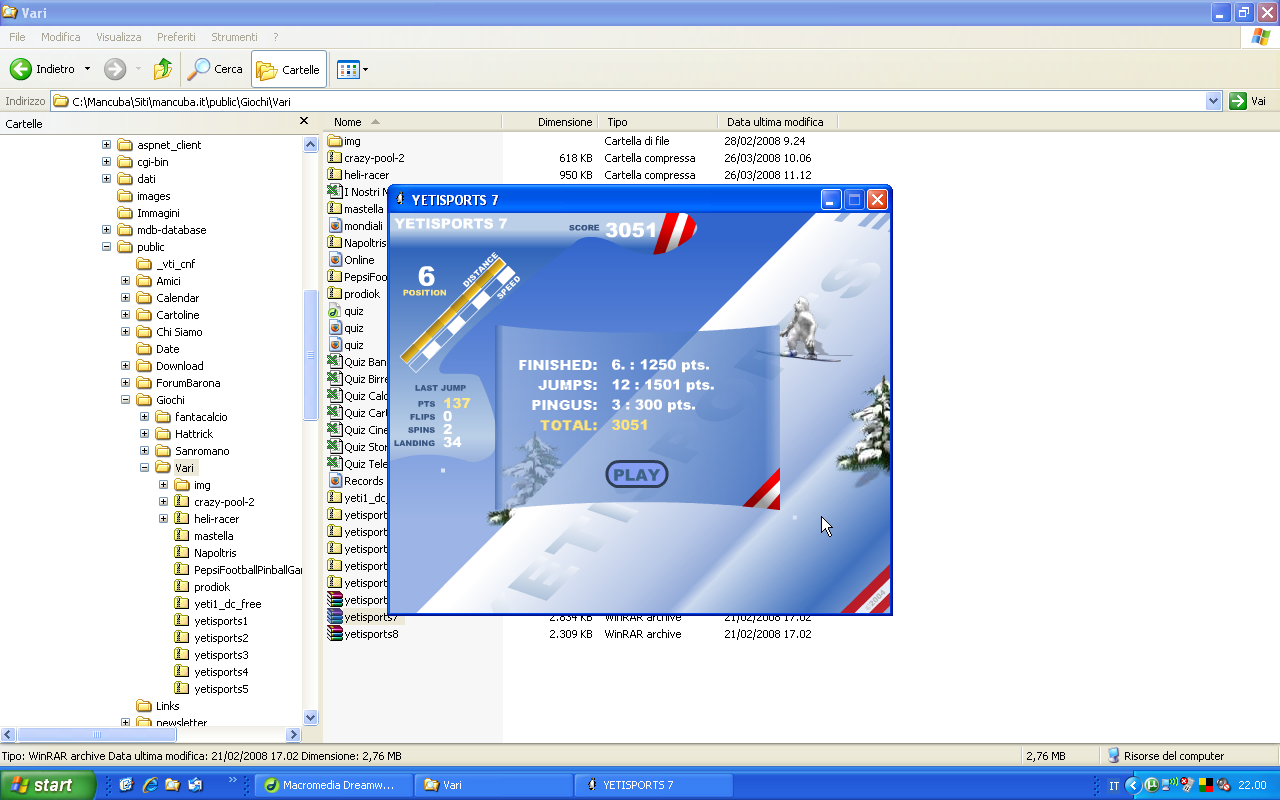This screenshot has height=800, width=1280.
Task: Collapse the Vari tree node
Action: click(x=145, y=468)
